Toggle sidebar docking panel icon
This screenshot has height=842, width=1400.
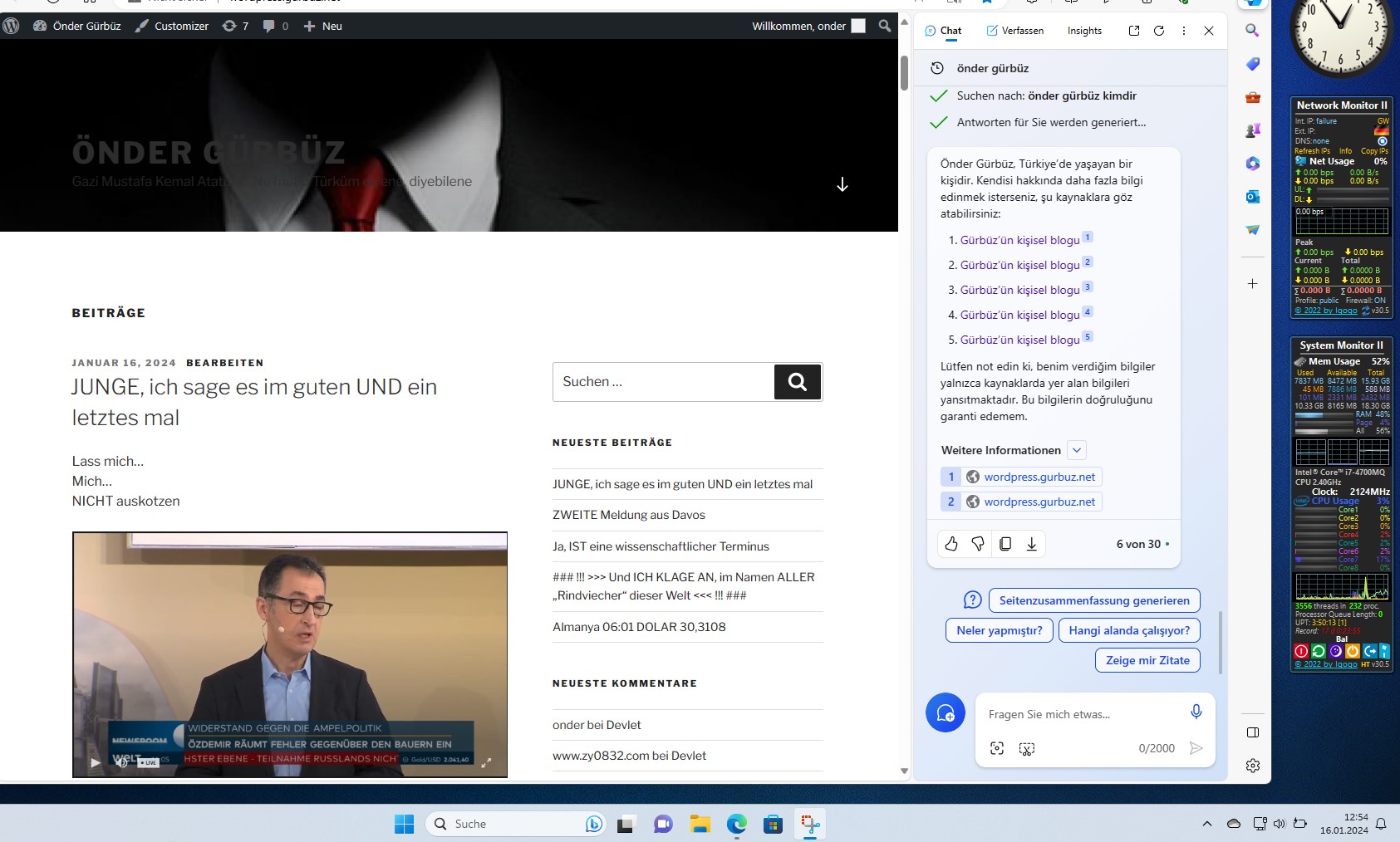pyautogui.click(x=1252, y=732)
